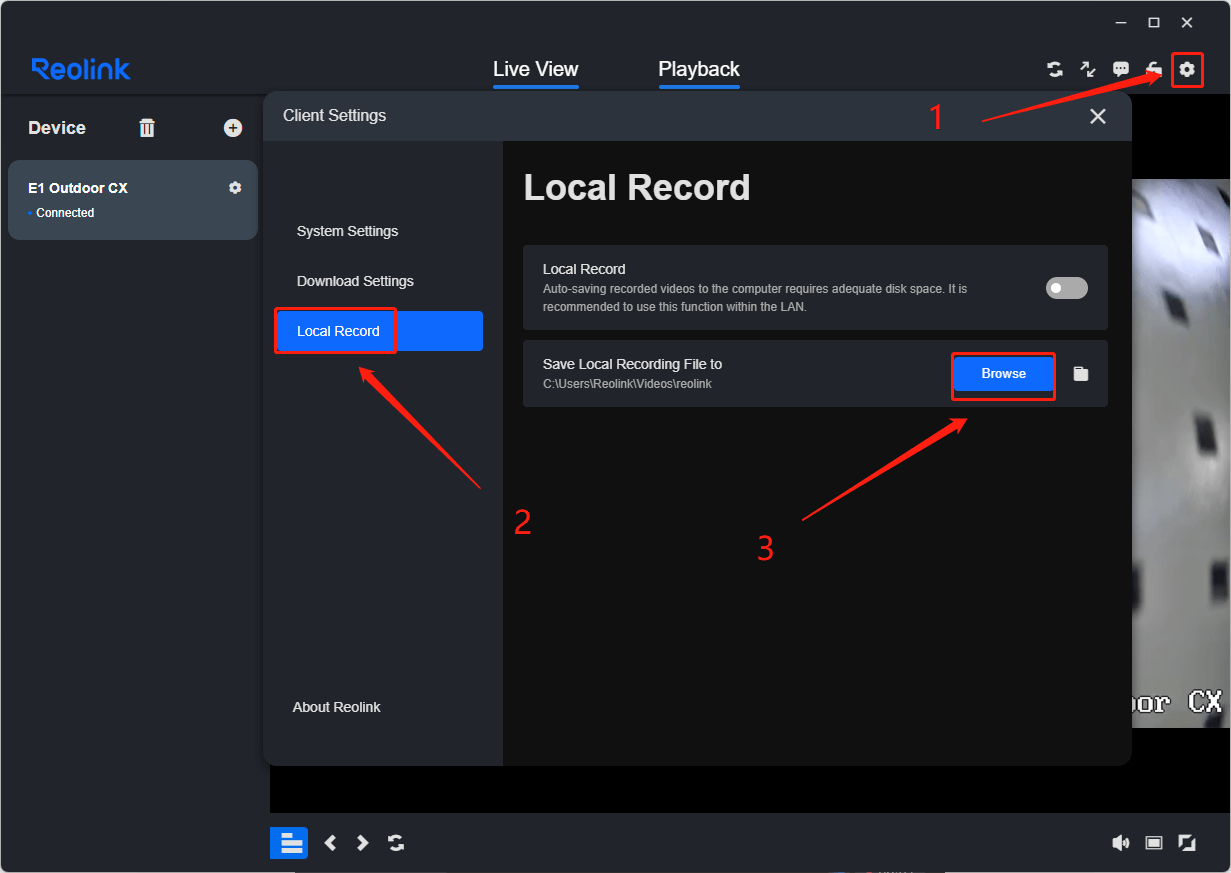Go to next page arrow in bottom bar
Image resolution: width=1231 pixels, height=873 pixels.
click(363, 843)
